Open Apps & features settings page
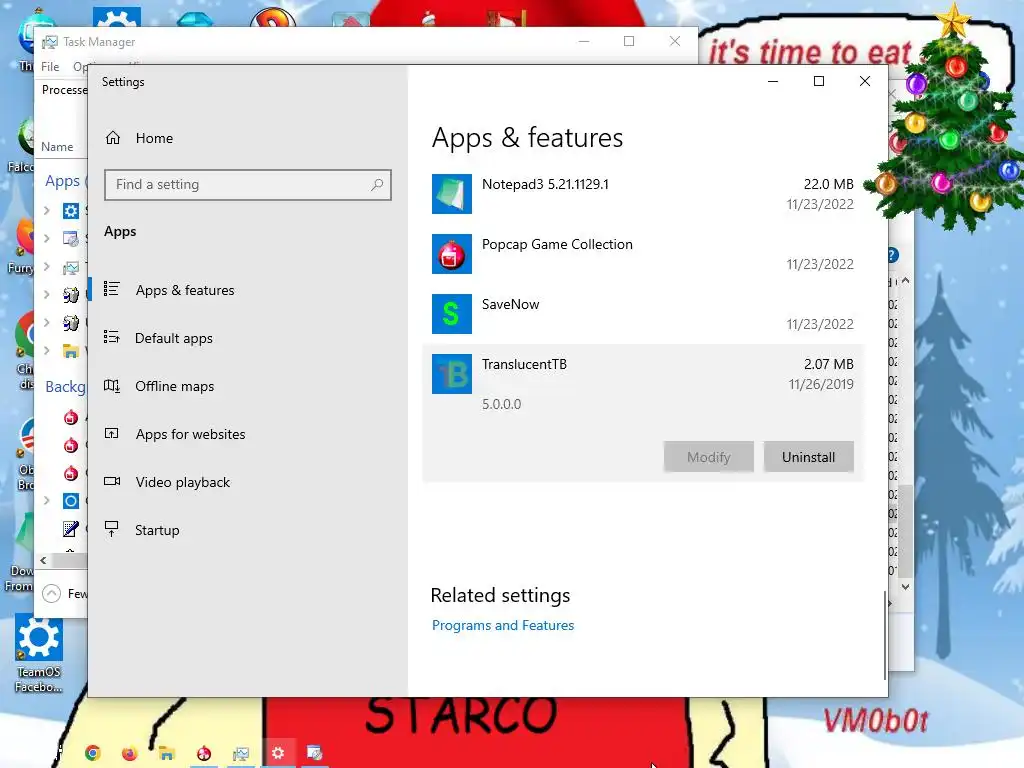Screen dimensions: 1024x768 pos(185,290)
